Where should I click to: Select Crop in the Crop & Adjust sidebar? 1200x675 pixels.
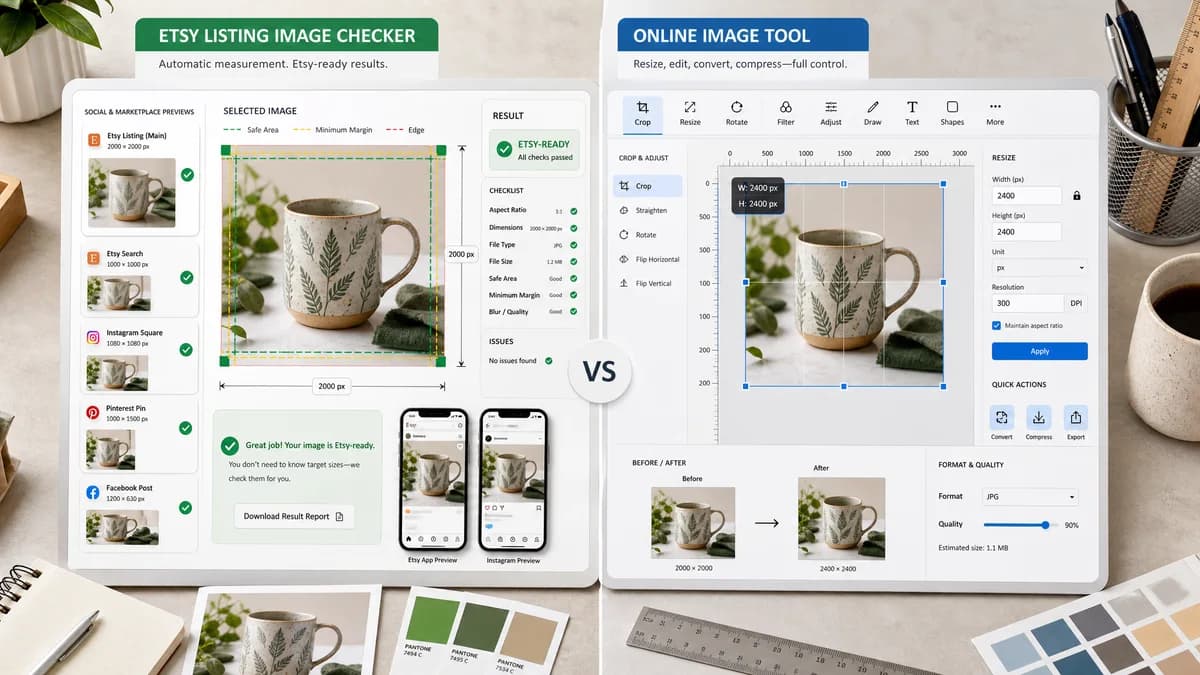[x=647, y=186]
